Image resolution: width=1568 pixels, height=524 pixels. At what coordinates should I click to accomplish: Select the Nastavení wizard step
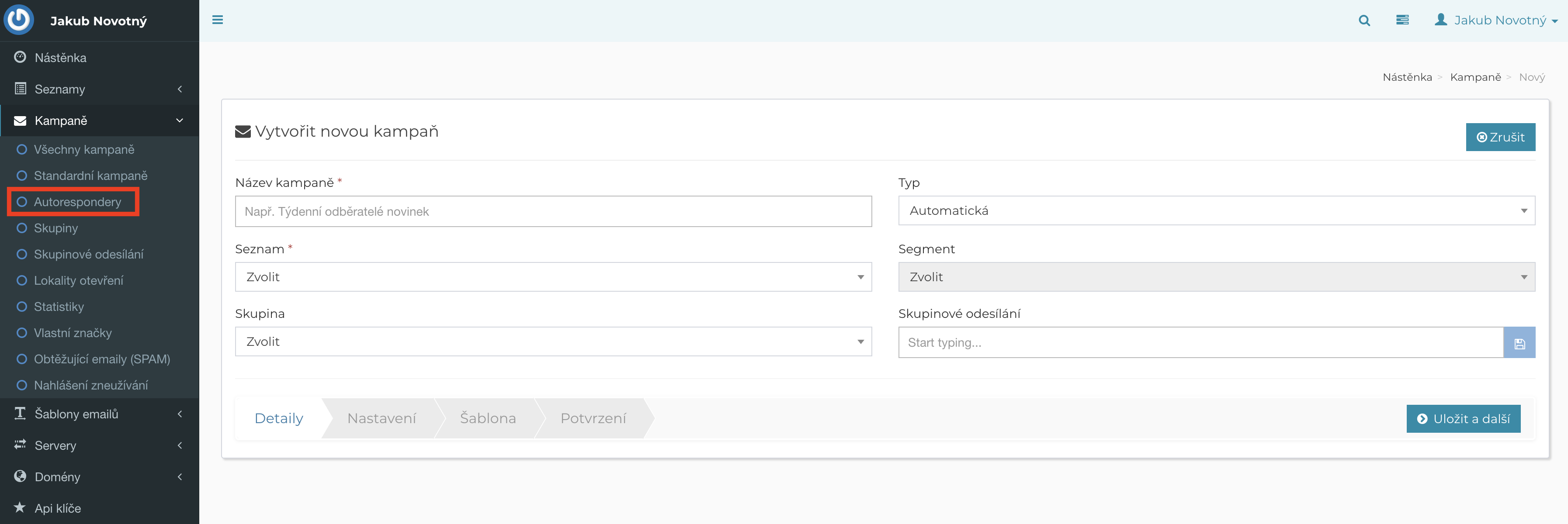382,418
